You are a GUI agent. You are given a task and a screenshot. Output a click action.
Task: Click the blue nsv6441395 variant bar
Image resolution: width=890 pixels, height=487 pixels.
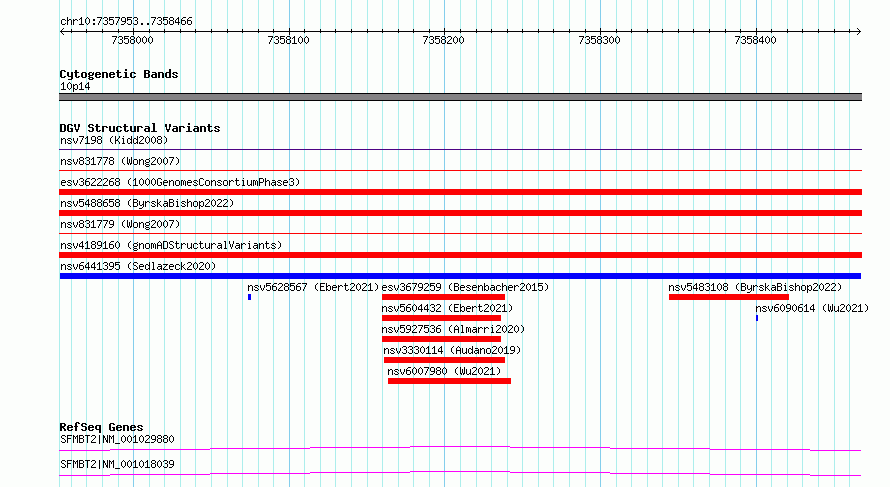pyautogui.click(x=460, y=276)
